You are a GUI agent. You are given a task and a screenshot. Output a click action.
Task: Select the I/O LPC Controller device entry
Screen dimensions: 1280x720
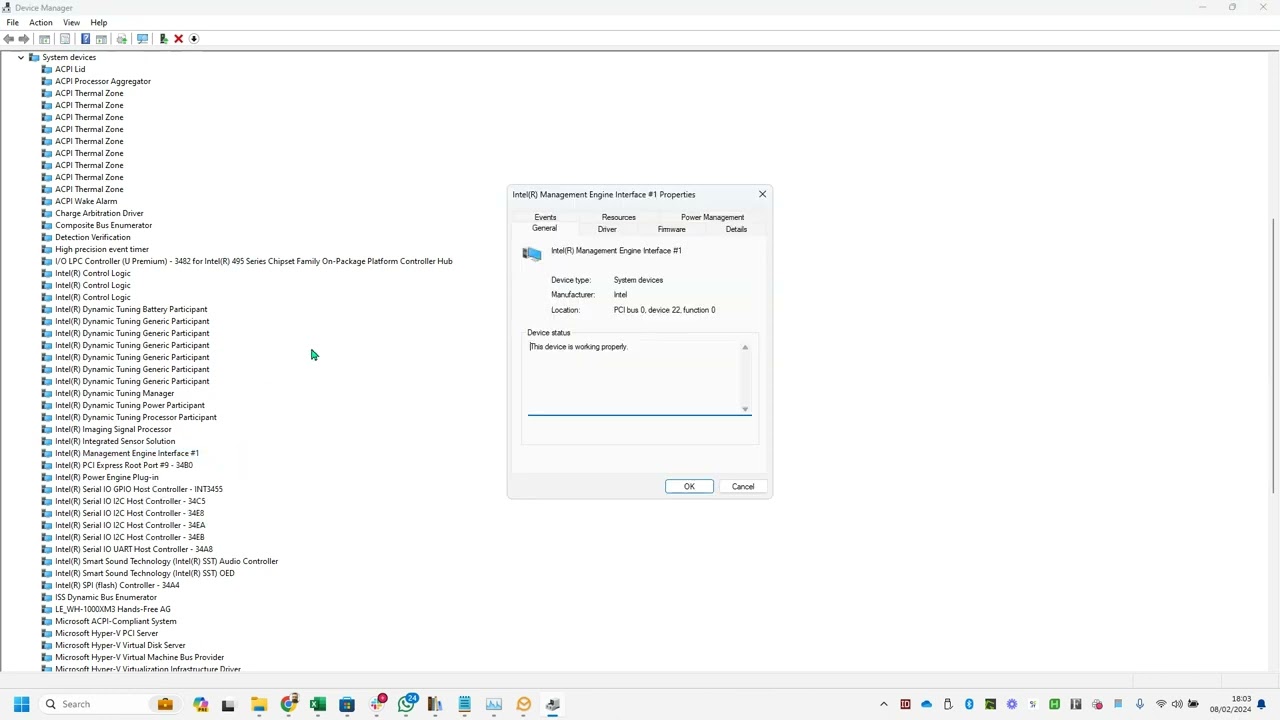tap(254, 261)
